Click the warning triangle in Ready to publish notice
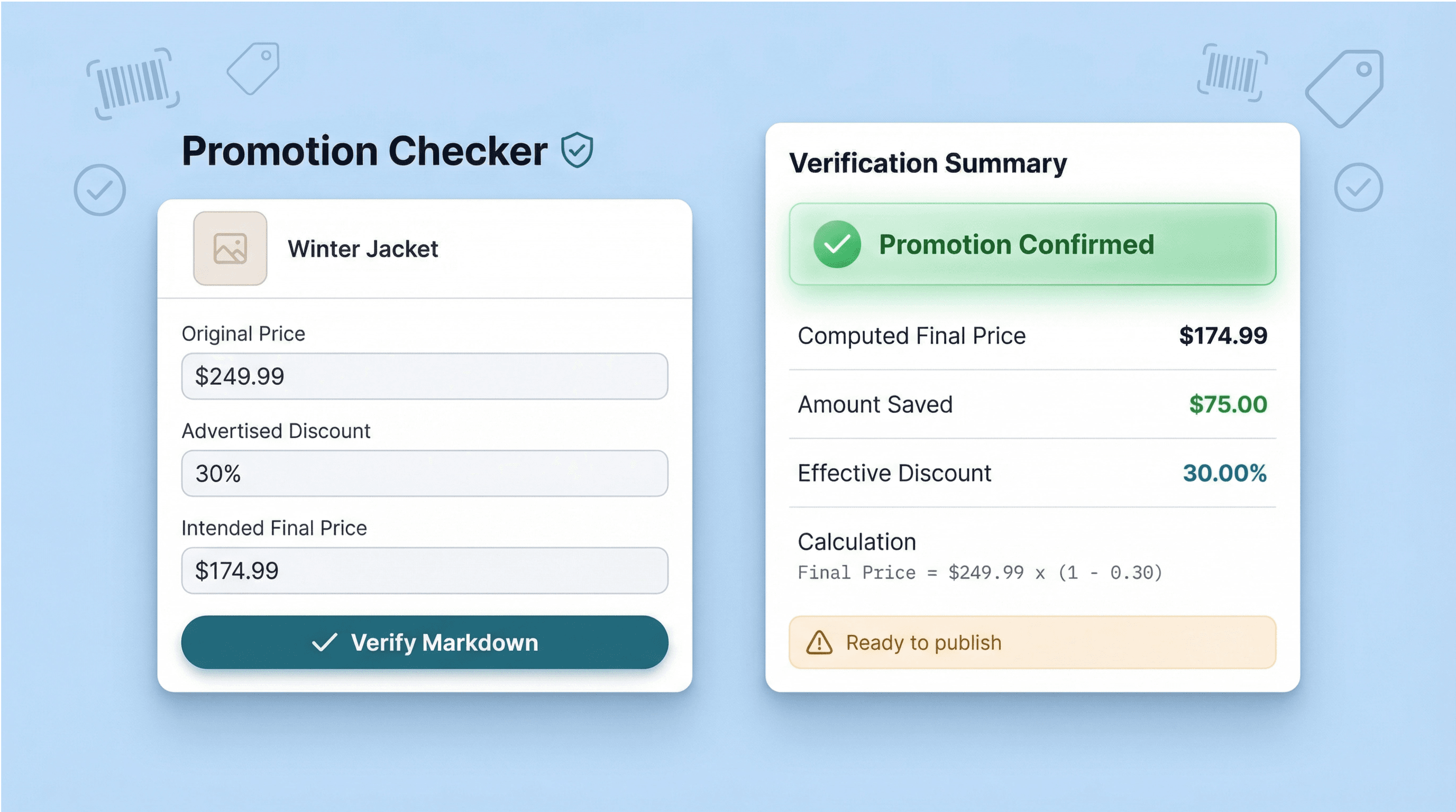 pyautogui.click(x=819, y=642)
